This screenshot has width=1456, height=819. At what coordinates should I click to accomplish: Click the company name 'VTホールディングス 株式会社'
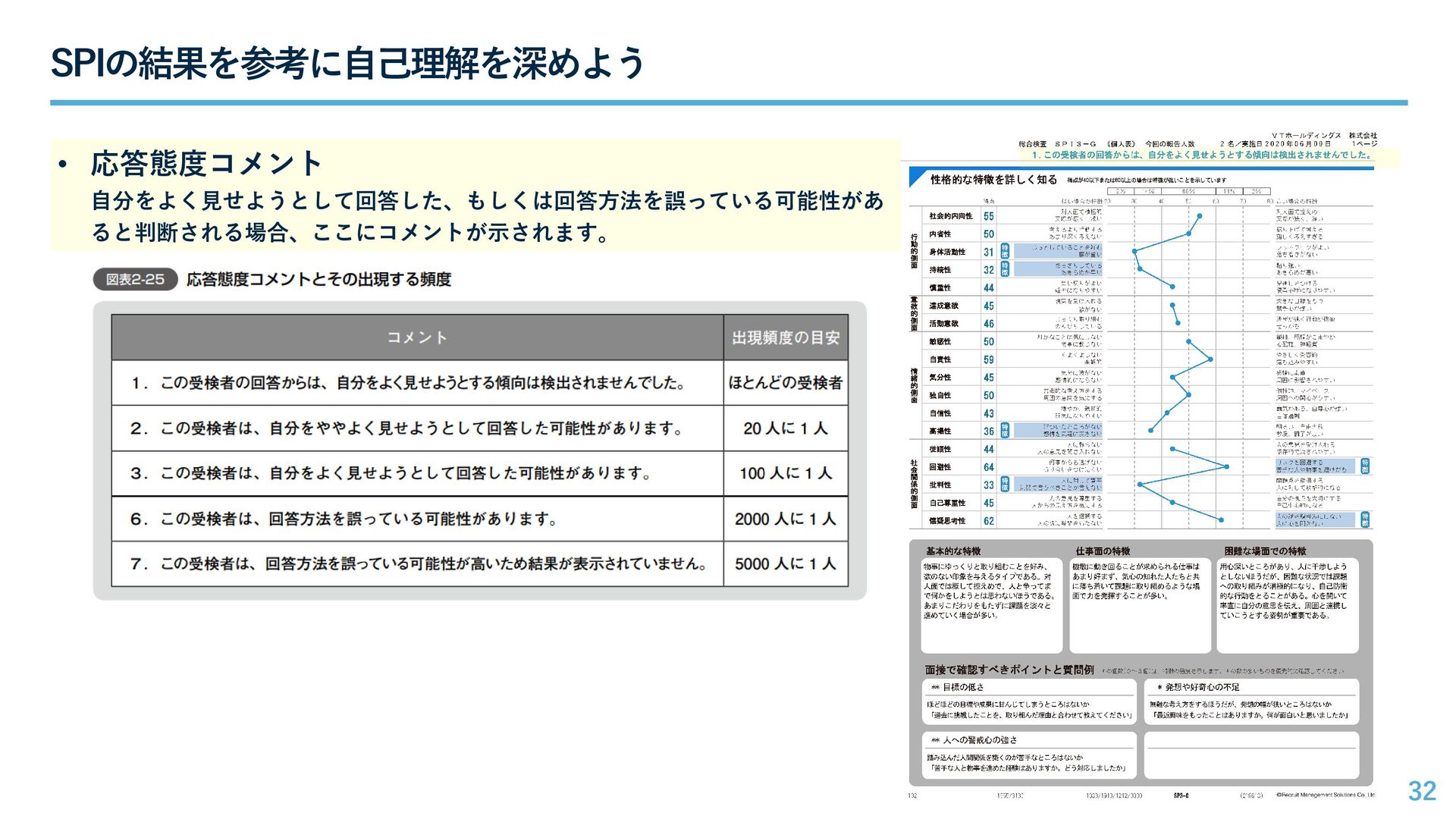click(1324, 136)
